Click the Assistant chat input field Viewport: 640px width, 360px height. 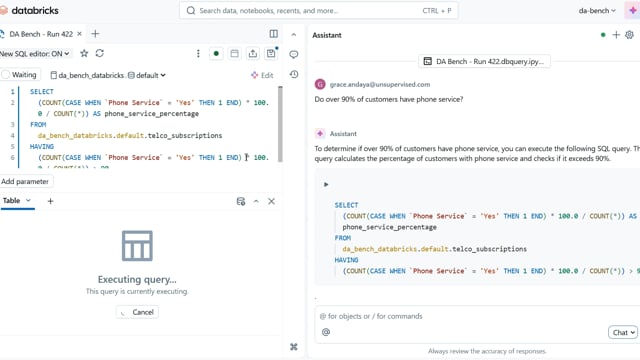[x=478, y=316]
